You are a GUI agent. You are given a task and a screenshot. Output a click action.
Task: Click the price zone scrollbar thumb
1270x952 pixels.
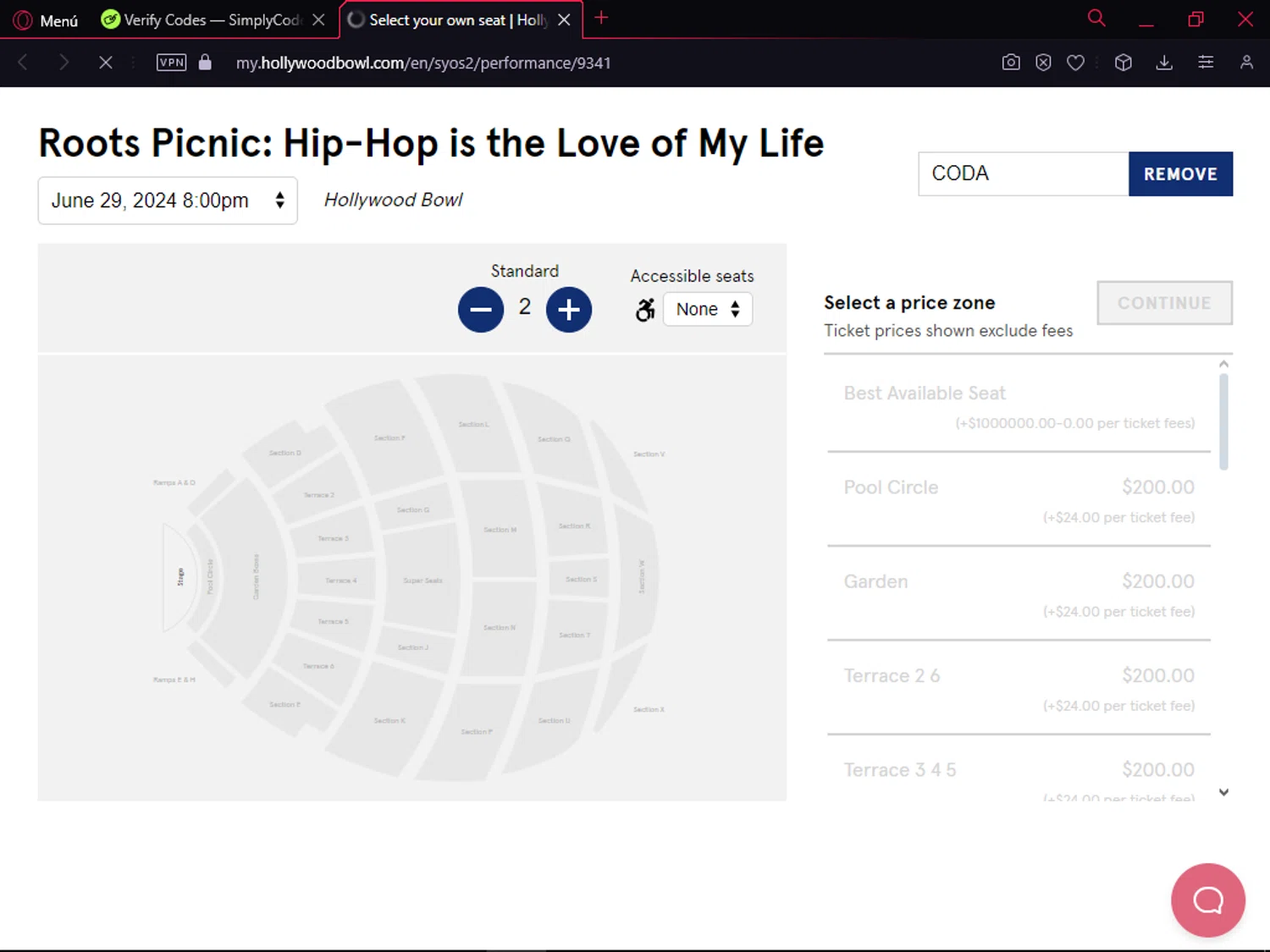point(1223,421)
